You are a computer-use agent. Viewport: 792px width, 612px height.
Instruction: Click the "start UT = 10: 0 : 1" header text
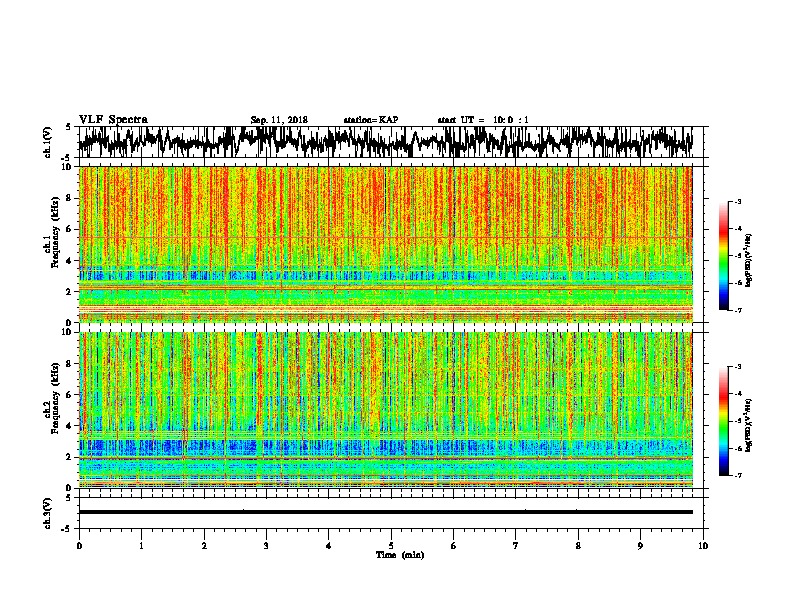tap(483, 120)
